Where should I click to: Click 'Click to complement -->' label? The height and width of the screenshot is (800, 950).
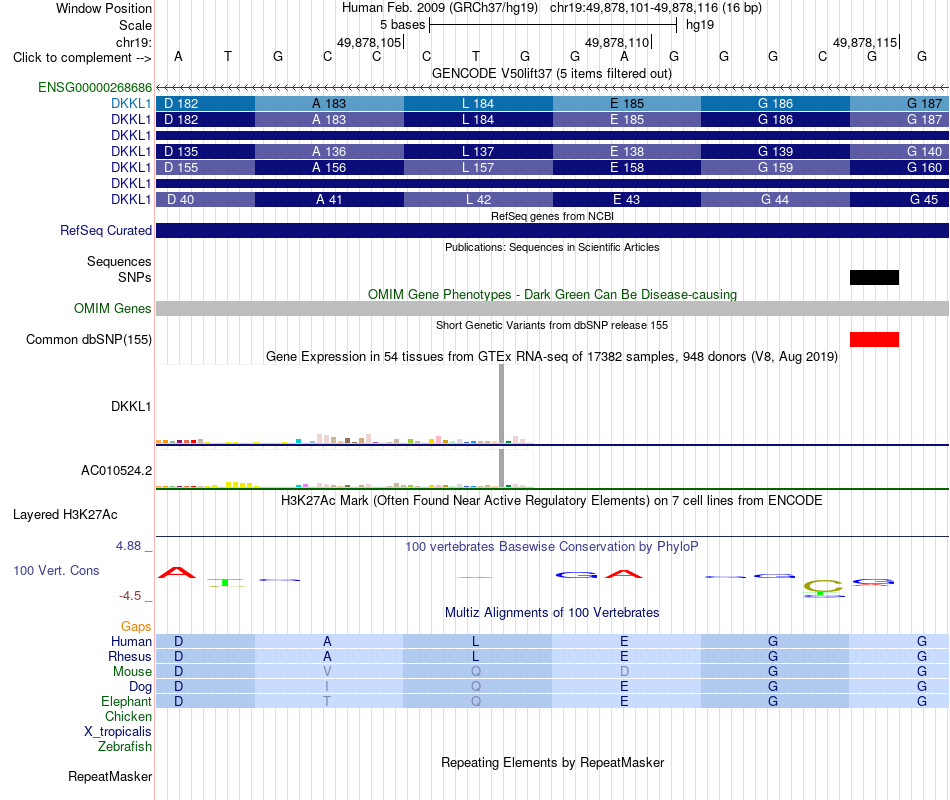[x=82, y=58]
